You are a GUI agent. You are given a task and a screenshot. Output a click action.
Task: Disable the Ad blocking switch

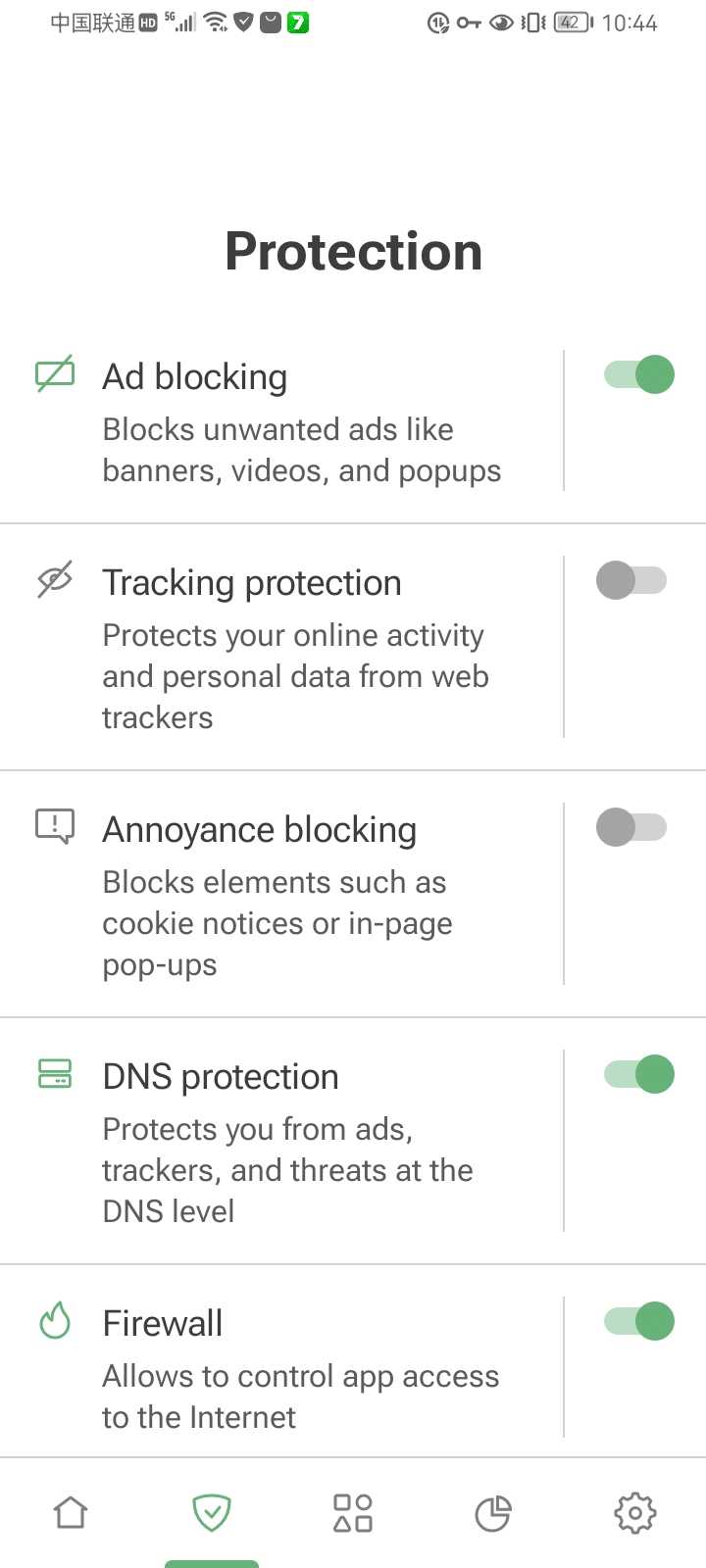coord(639,374)
